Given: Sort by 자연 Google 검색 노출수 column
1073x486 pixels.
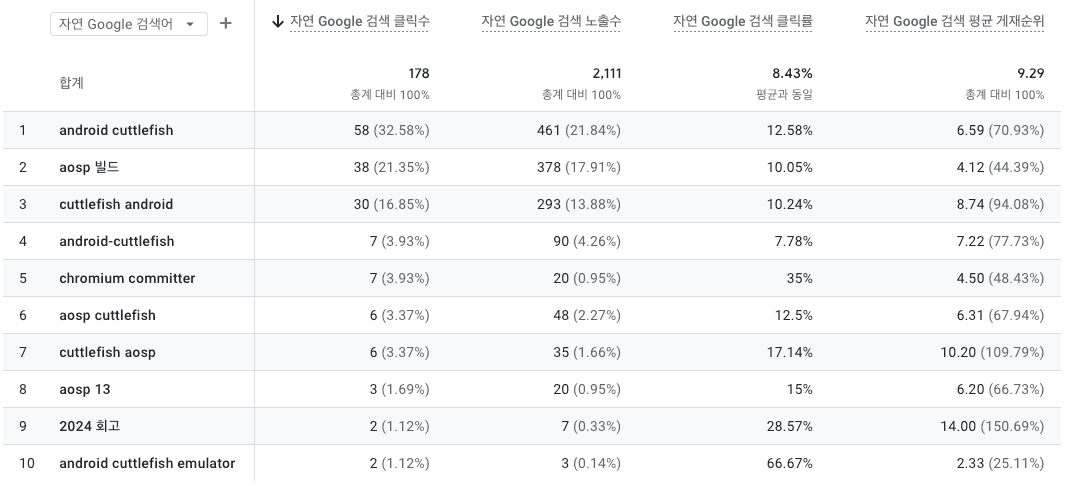Looking at the screenshot, I should coord(550,22).
